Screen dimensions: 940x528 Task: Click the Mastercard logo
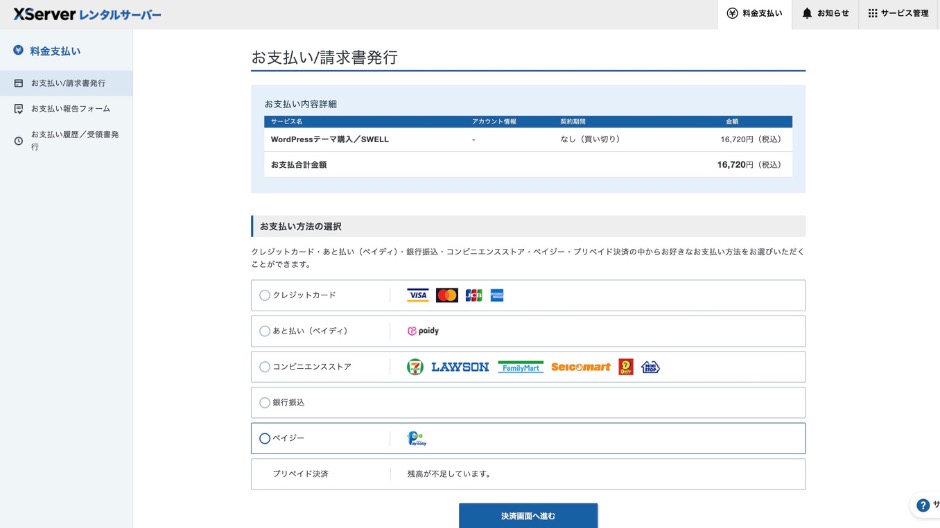(447, 295)
